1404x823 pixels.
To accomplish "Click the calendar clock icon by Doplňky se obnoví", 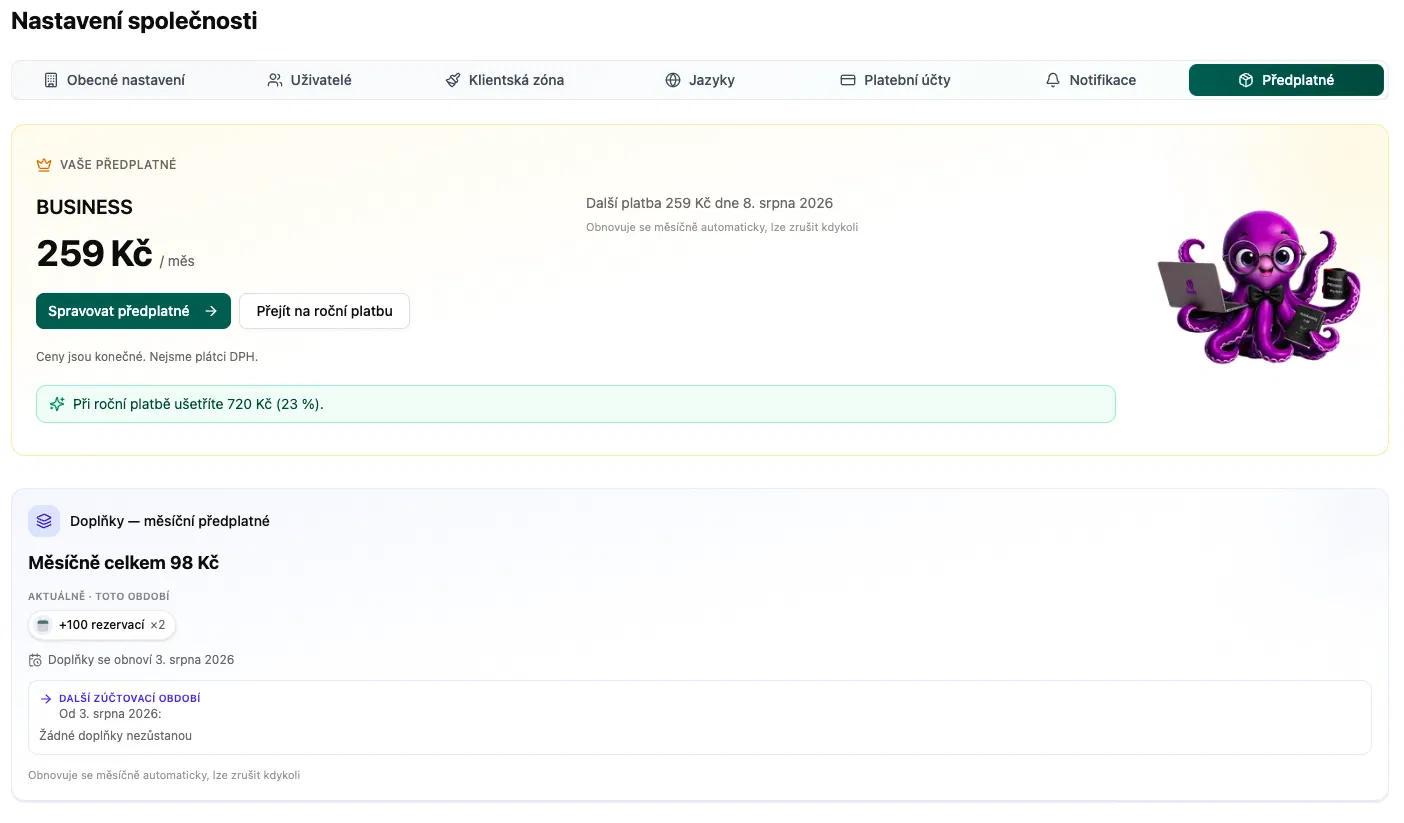I will click(x=36, y=660).
